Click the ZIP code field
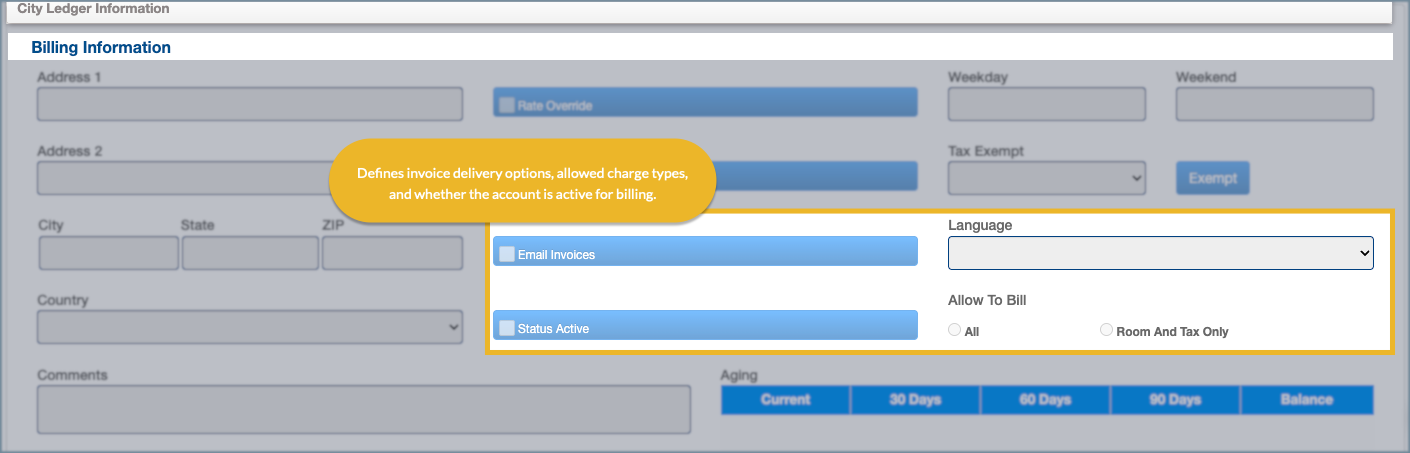The height and width of the screenshot is (453, 1410). coord(392,253)
